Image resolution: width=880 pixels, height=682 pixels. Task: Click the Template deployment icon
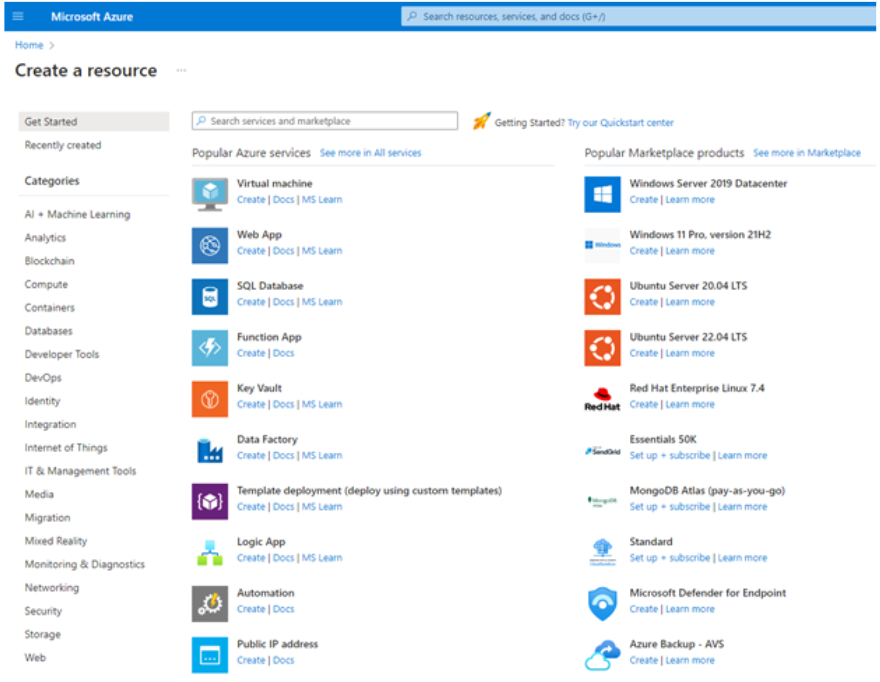[x=210, y=501]
